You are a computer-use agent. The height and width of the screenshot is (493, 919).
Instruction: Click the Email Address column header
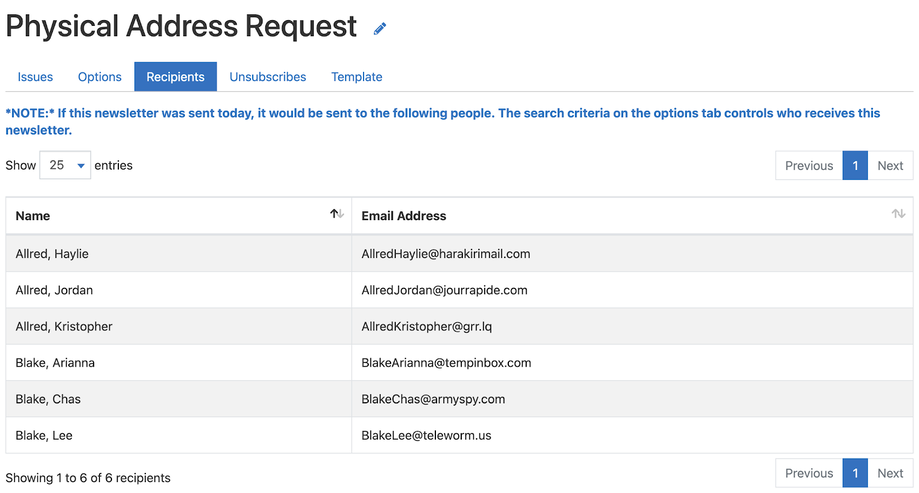632,216
